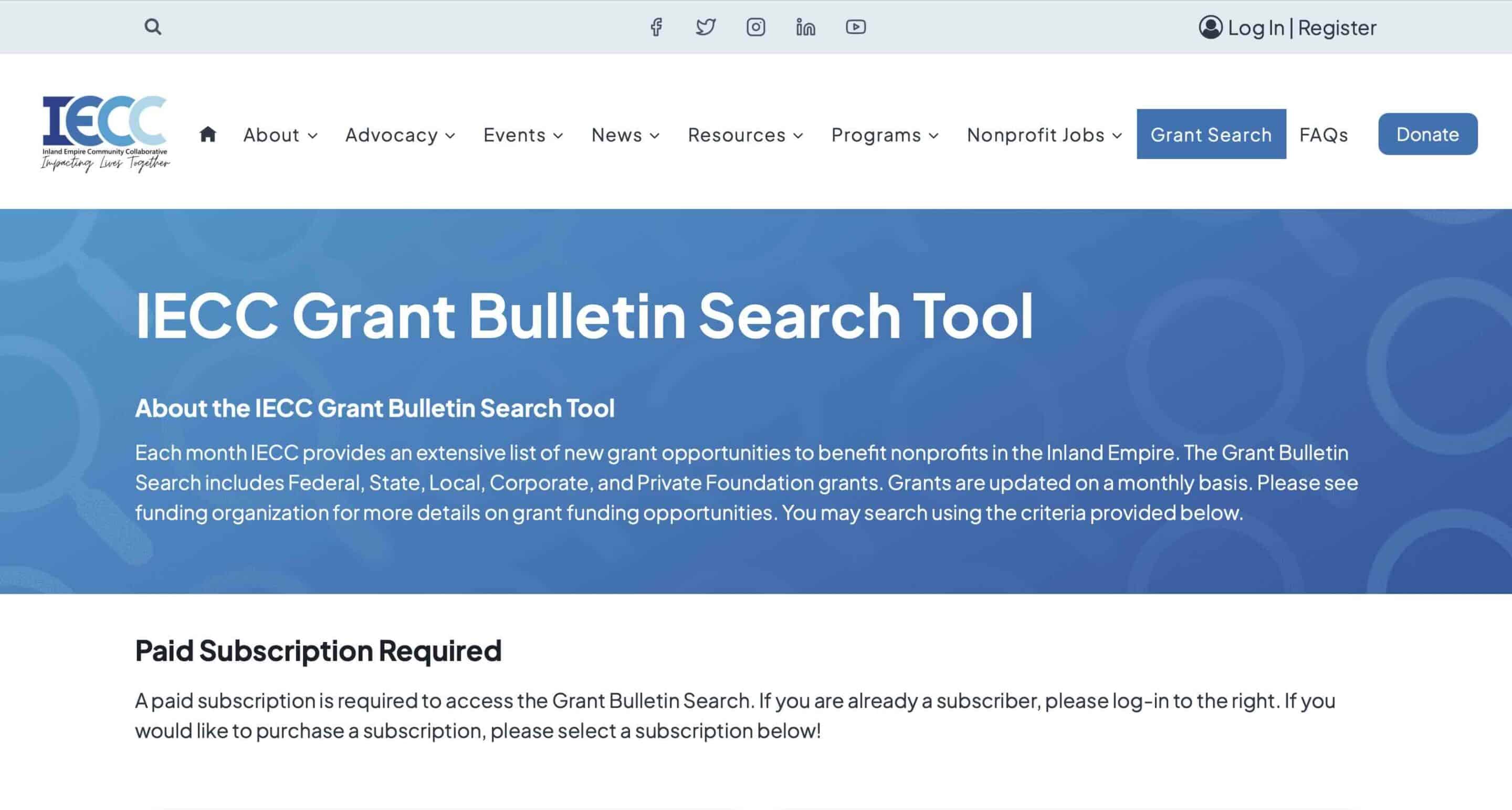Visit the IECC Facebook page icon
The height and width of the screenshot is (810, 1512).
[656, 27]
